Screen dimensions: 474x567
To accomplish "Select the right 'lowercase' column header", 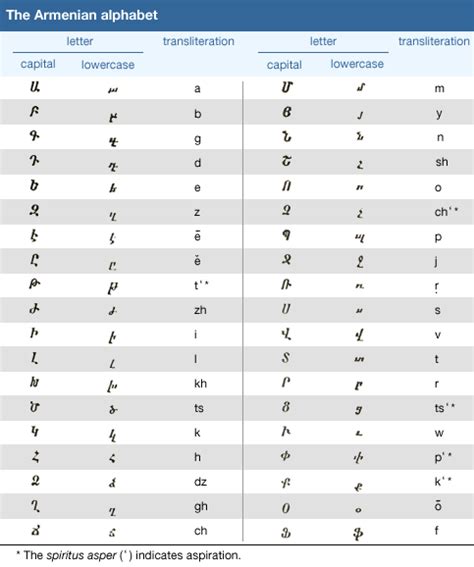I will click(357, 64).
